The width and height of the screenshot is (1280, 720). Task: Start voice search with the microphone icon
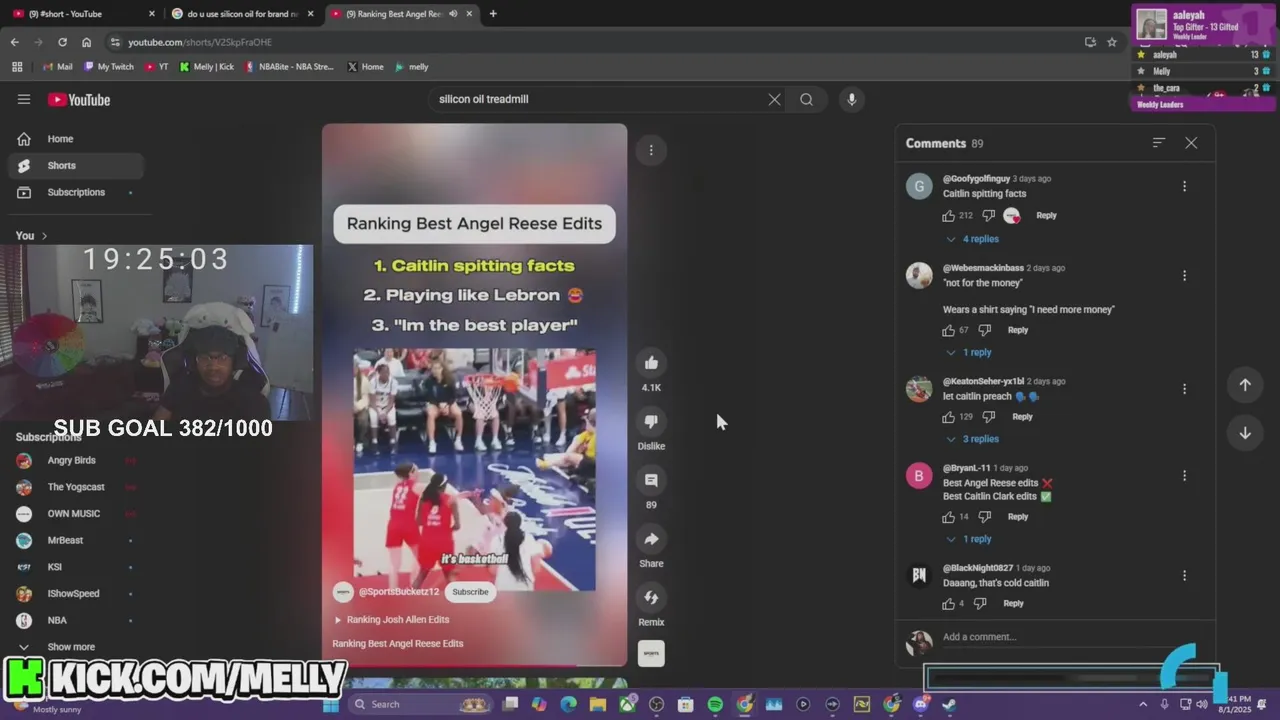[851, 99]
